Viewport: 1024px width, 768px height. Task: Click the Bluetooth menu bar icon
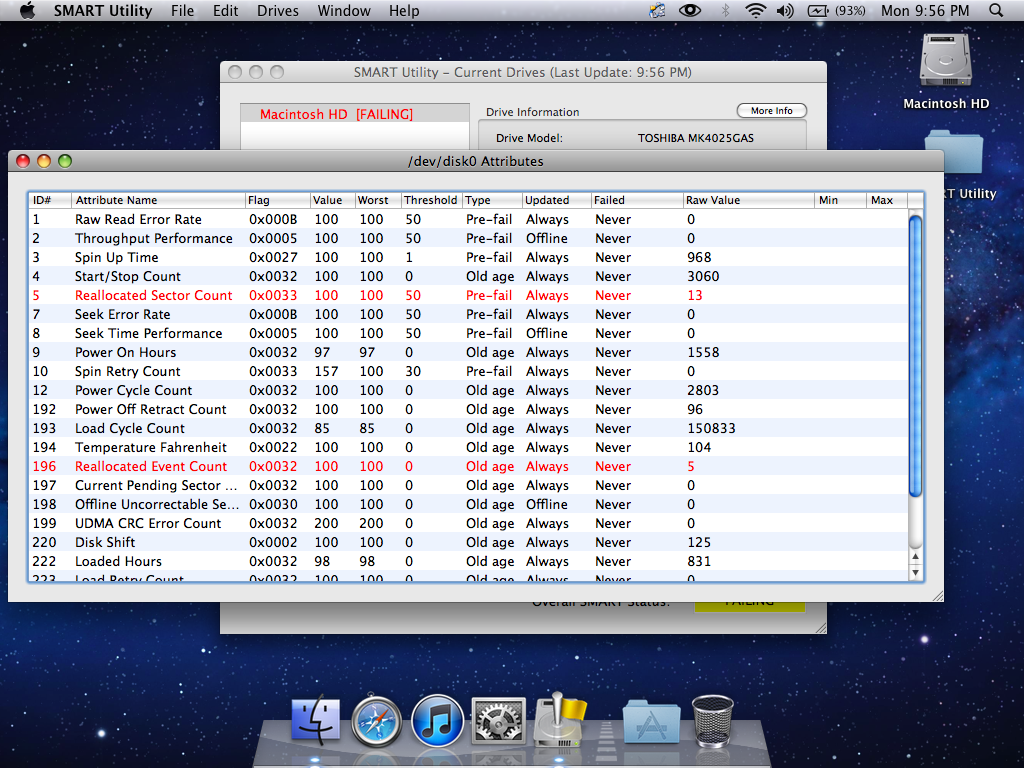(725, 10)
